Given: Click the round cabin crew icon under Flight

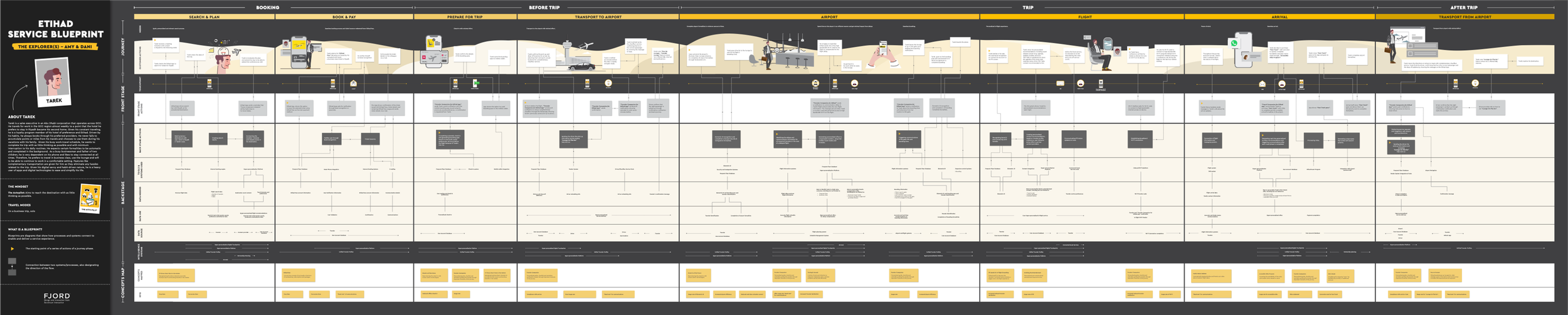Looking at the screenshot, I should coord(1081,83).
